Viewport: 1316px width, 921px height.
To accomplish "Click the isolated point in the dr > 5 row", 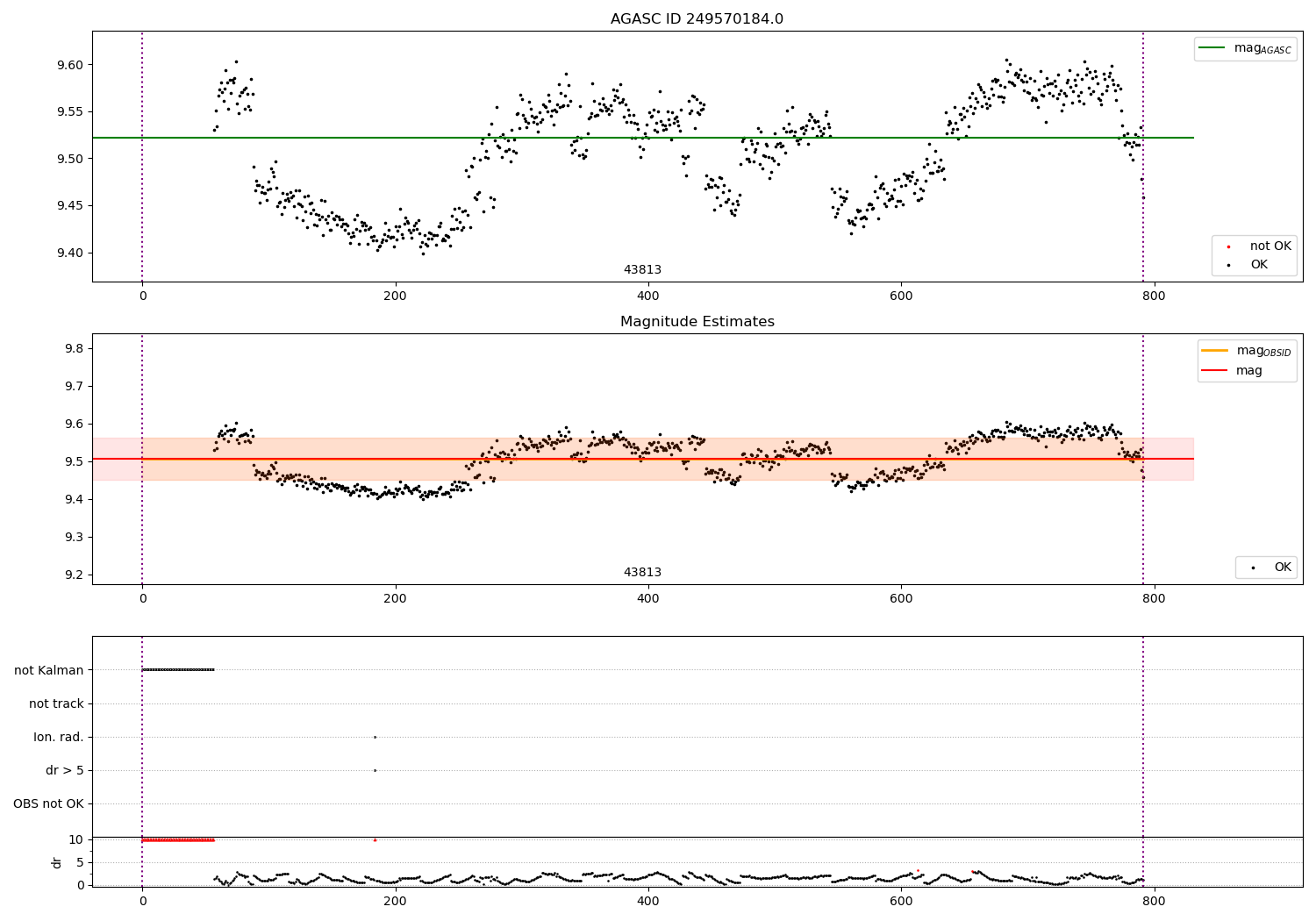I will pos(375,770).
